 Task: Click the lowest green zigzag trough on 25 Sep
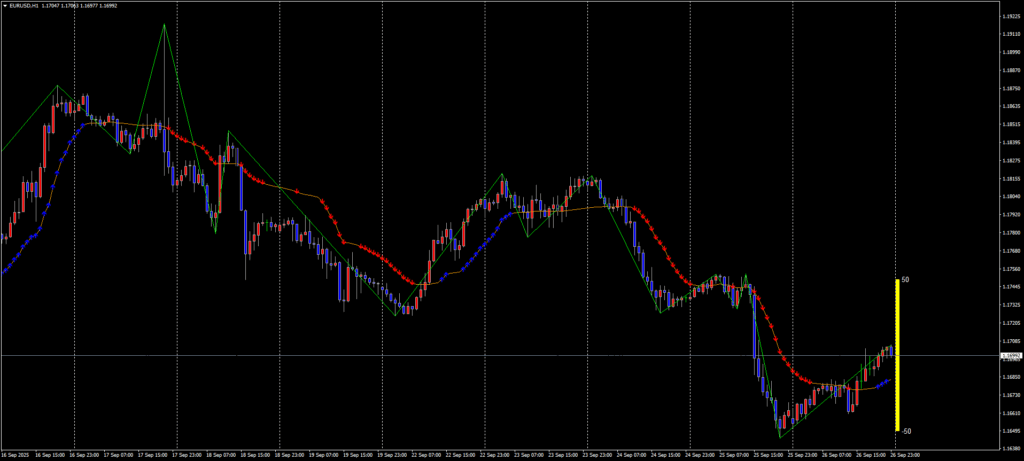(781, 437)
